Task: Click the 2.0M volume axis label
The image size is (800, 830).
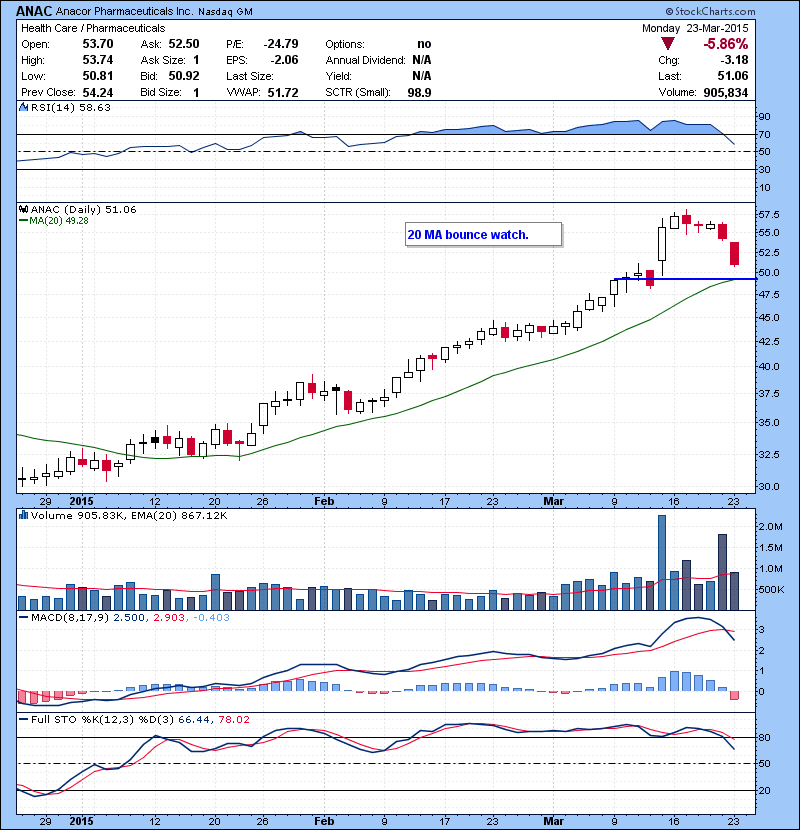Action: pyautogui.click(x=770, y=526)
